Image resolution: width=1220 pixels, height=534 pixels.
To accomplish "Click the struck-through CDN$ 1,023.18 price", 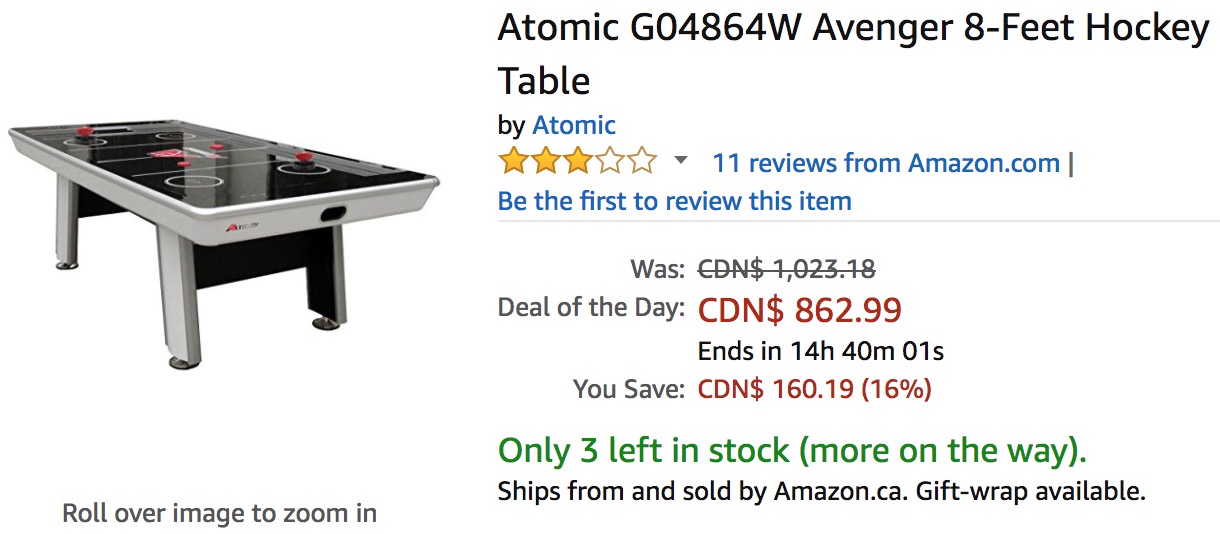I will pos(786,269).
